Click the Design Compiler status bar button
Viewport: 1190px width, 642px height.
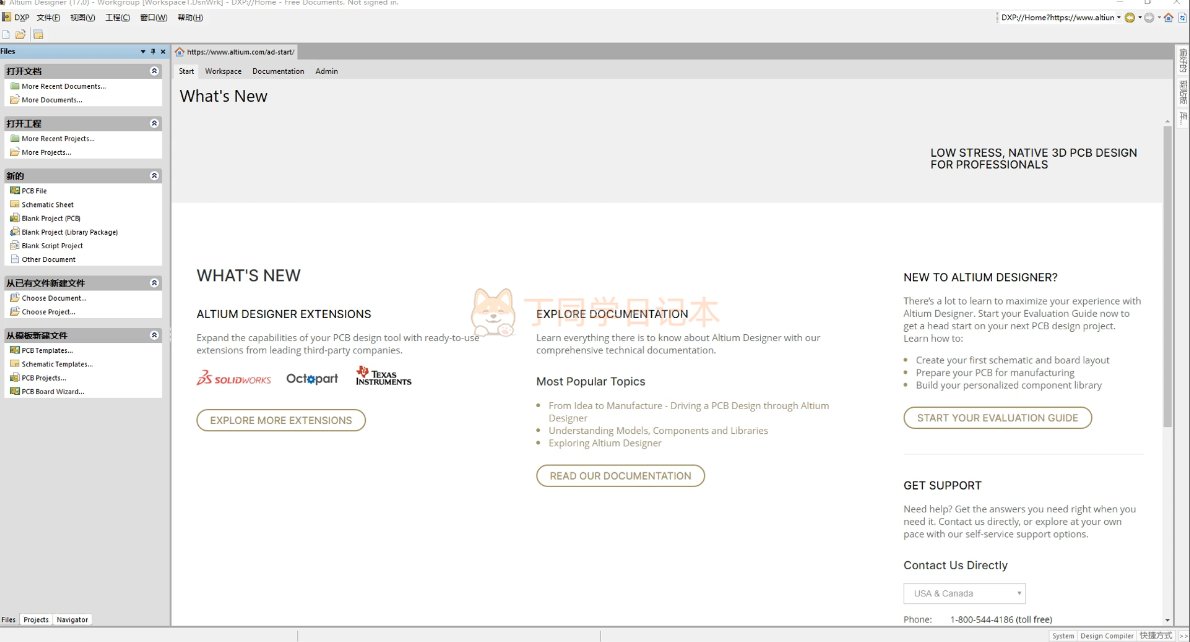tap(1107, 636)
